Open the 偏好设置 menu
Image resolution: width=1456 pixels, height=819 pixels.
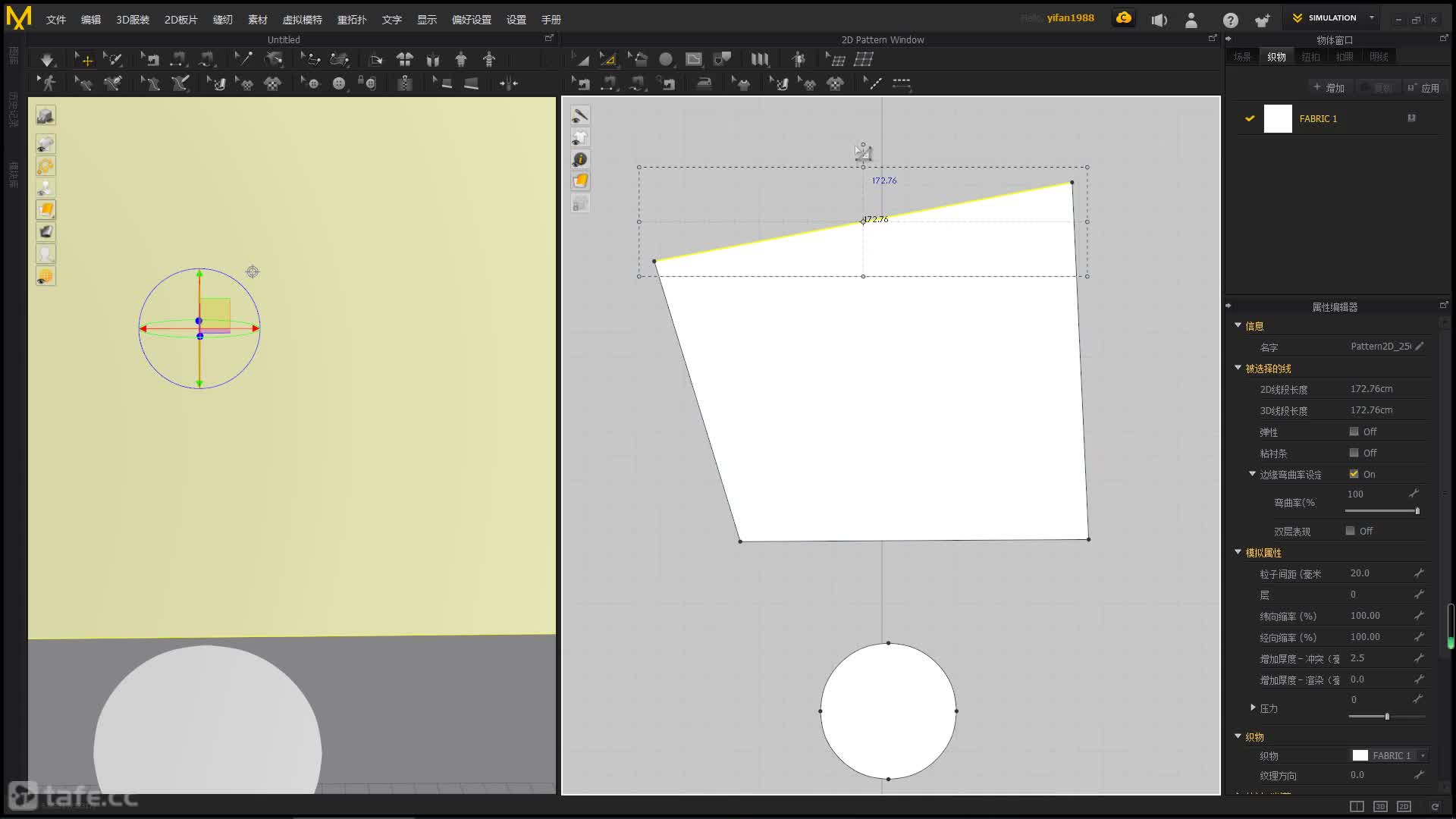[x=472, y=20]
